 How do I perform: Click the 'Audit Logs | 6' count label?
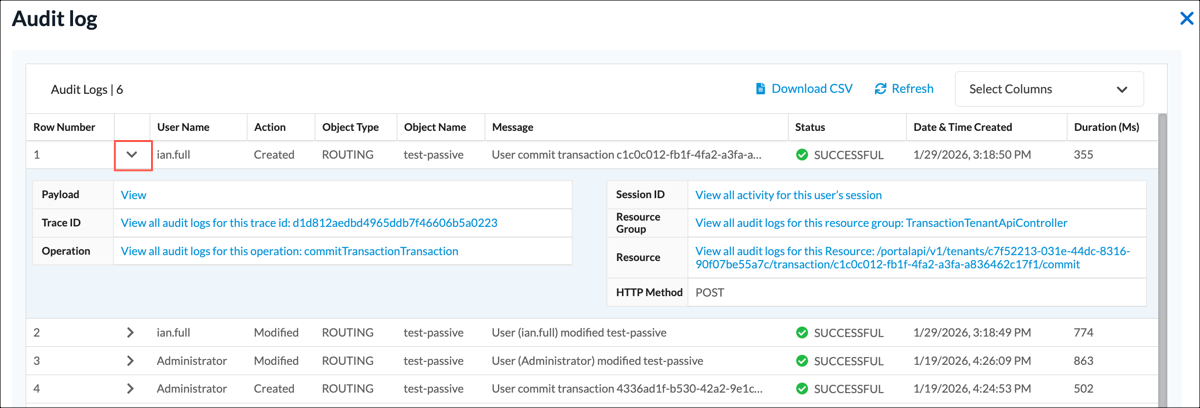[87, 89]
